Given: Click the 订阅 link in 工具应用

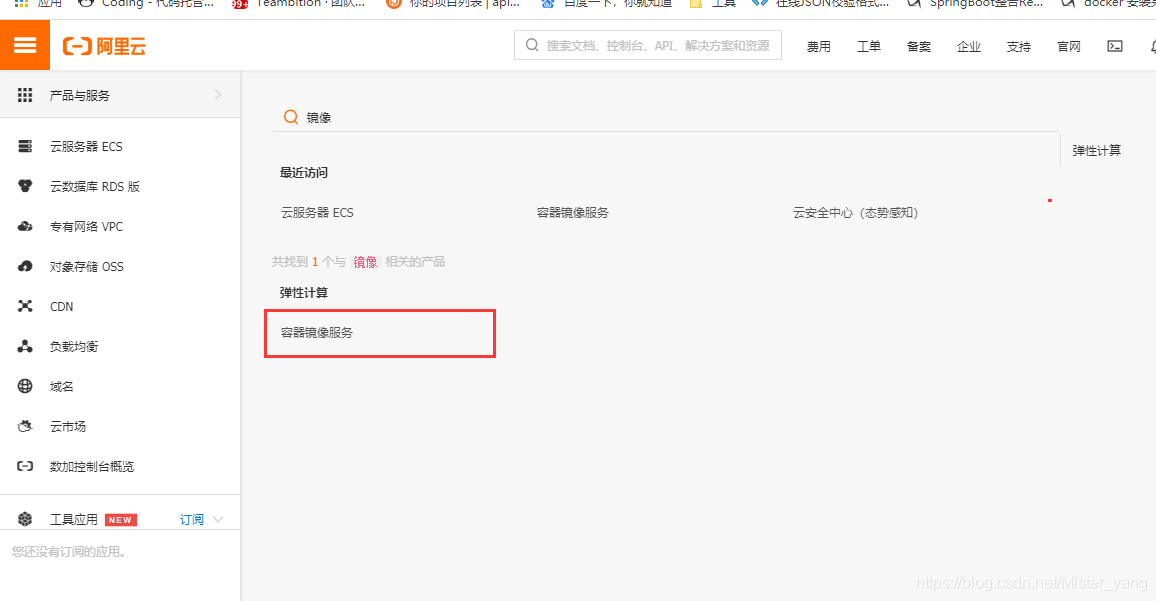Looking at the screenshot, I should (x=192, y=519).
